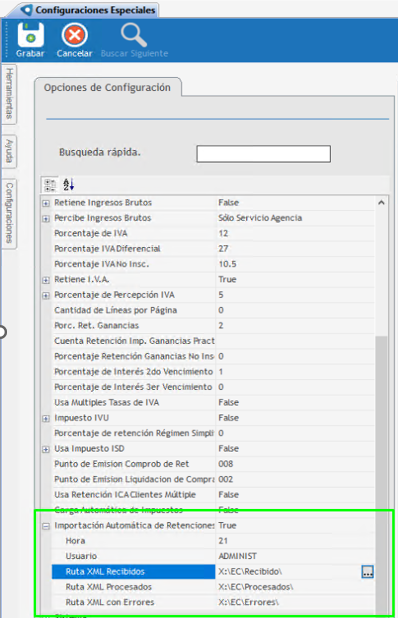Select Usa Retención ICA Clientes Múltiple row
The height and width of the screenshot is (618, 398).
[213, 495]
